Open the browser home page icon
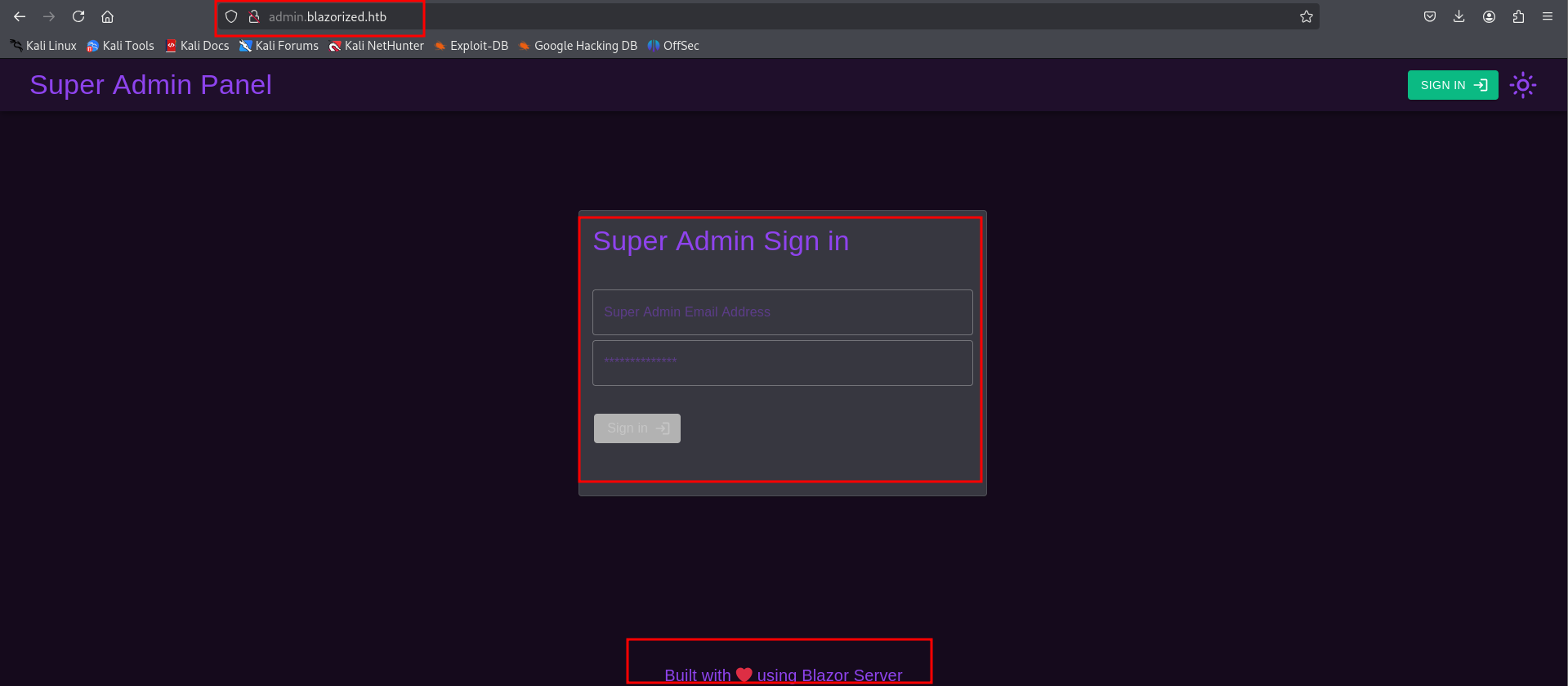1568x686 pixels. click(x=107, y=16)
